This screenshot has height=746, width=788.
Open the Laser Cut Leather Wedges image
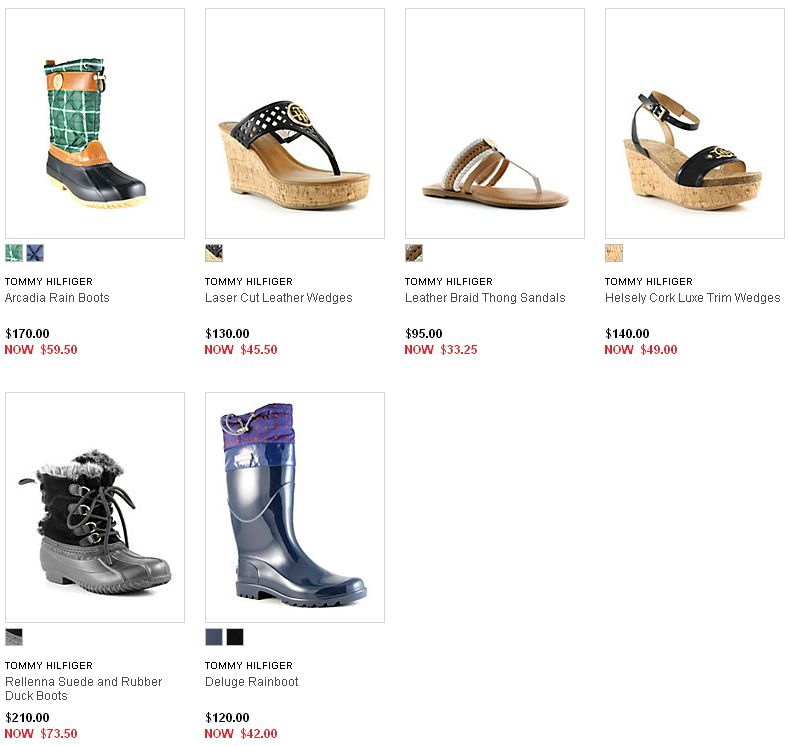(x=295, y=123)
